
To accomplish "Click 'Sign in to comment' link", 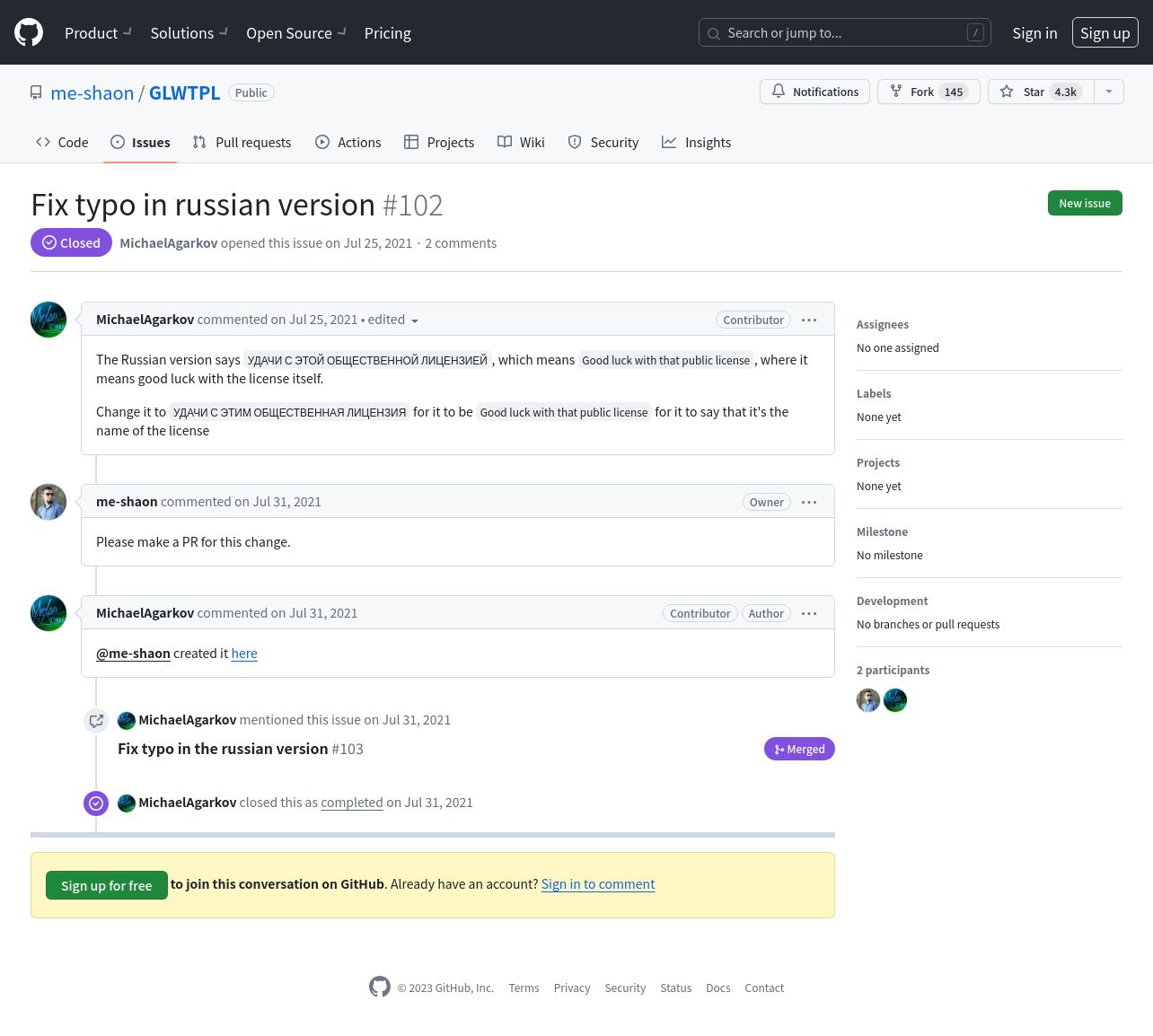I will coord(598,884).
